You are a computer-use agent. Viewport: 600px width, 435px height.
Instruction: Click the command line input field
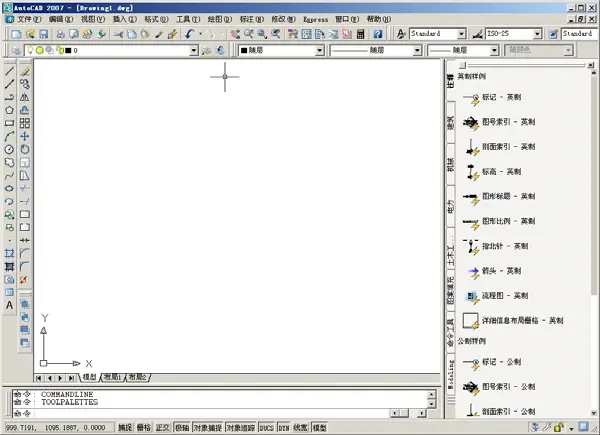(x=201, y=413)
